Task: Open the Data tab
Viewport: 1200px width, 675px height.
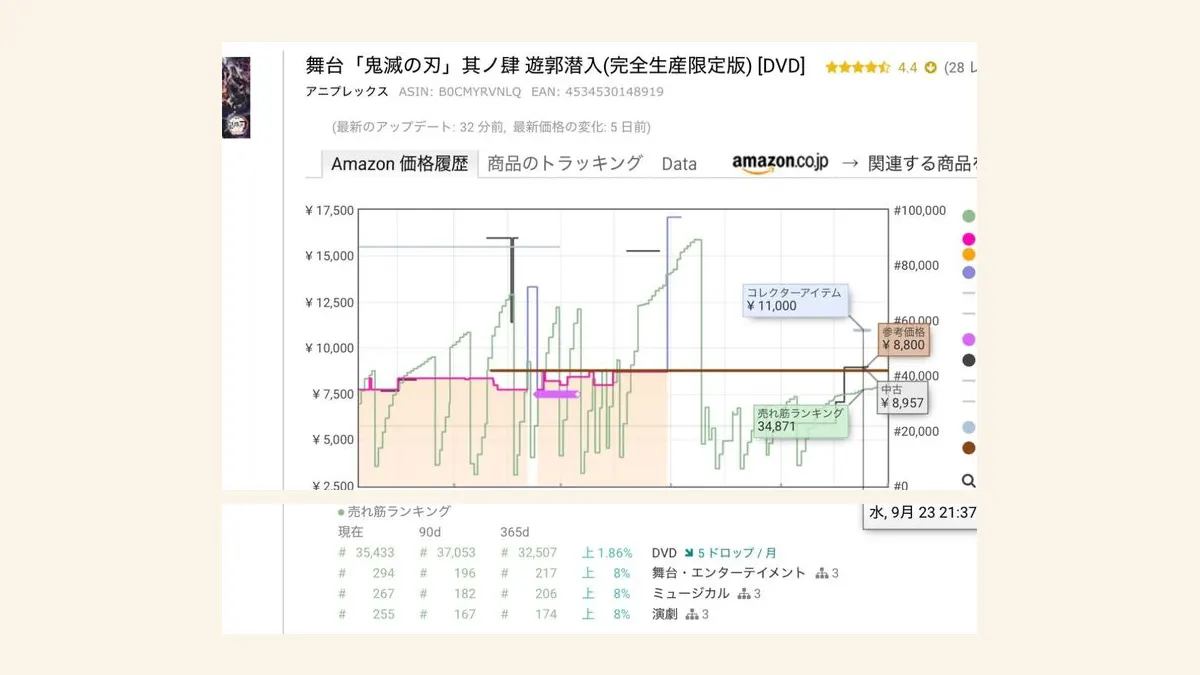Action: (679, 164)
